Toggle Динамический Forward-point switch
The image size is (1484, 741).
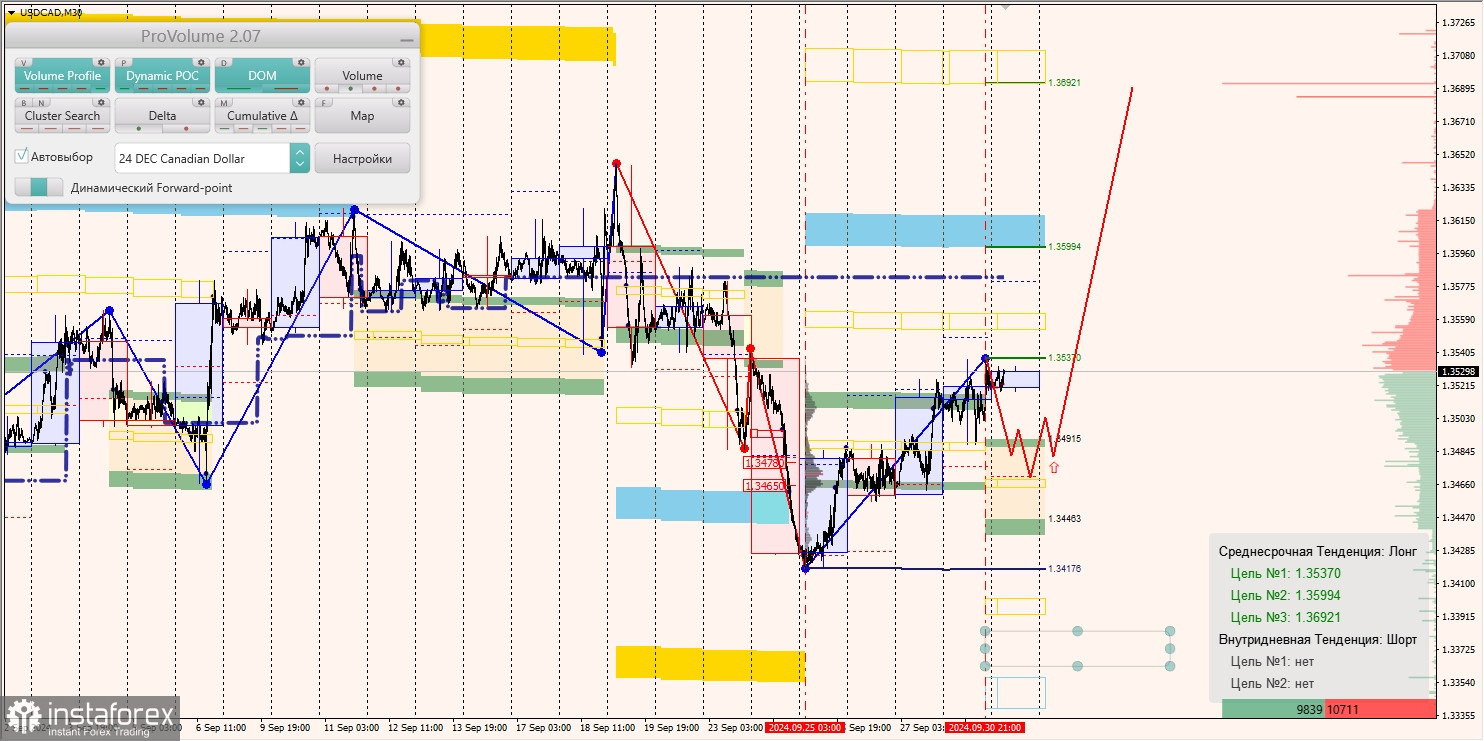[x=38, y=187]
